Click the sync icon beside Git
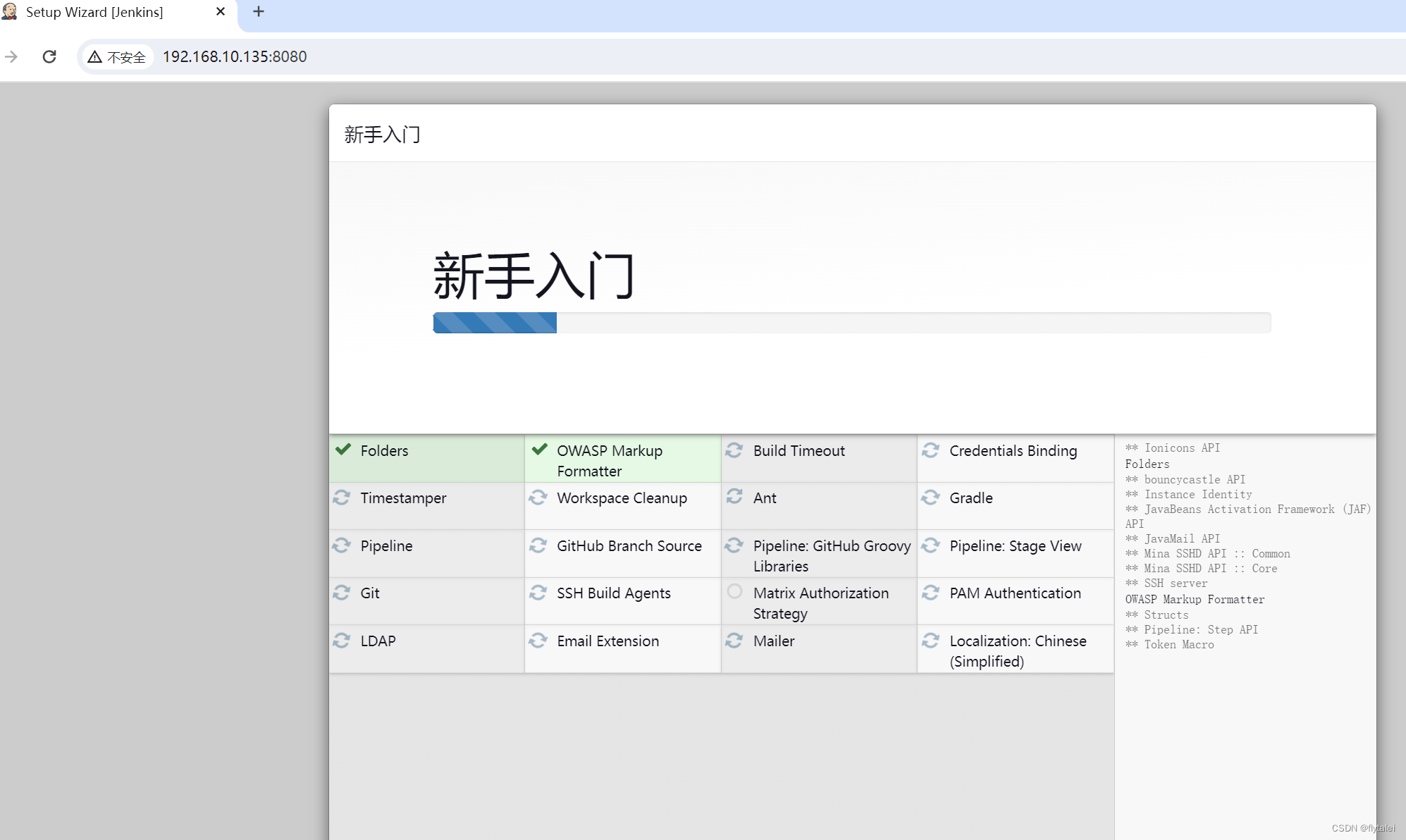The height and width of the screenshot is (840, 1406). (x=342, y=593)
